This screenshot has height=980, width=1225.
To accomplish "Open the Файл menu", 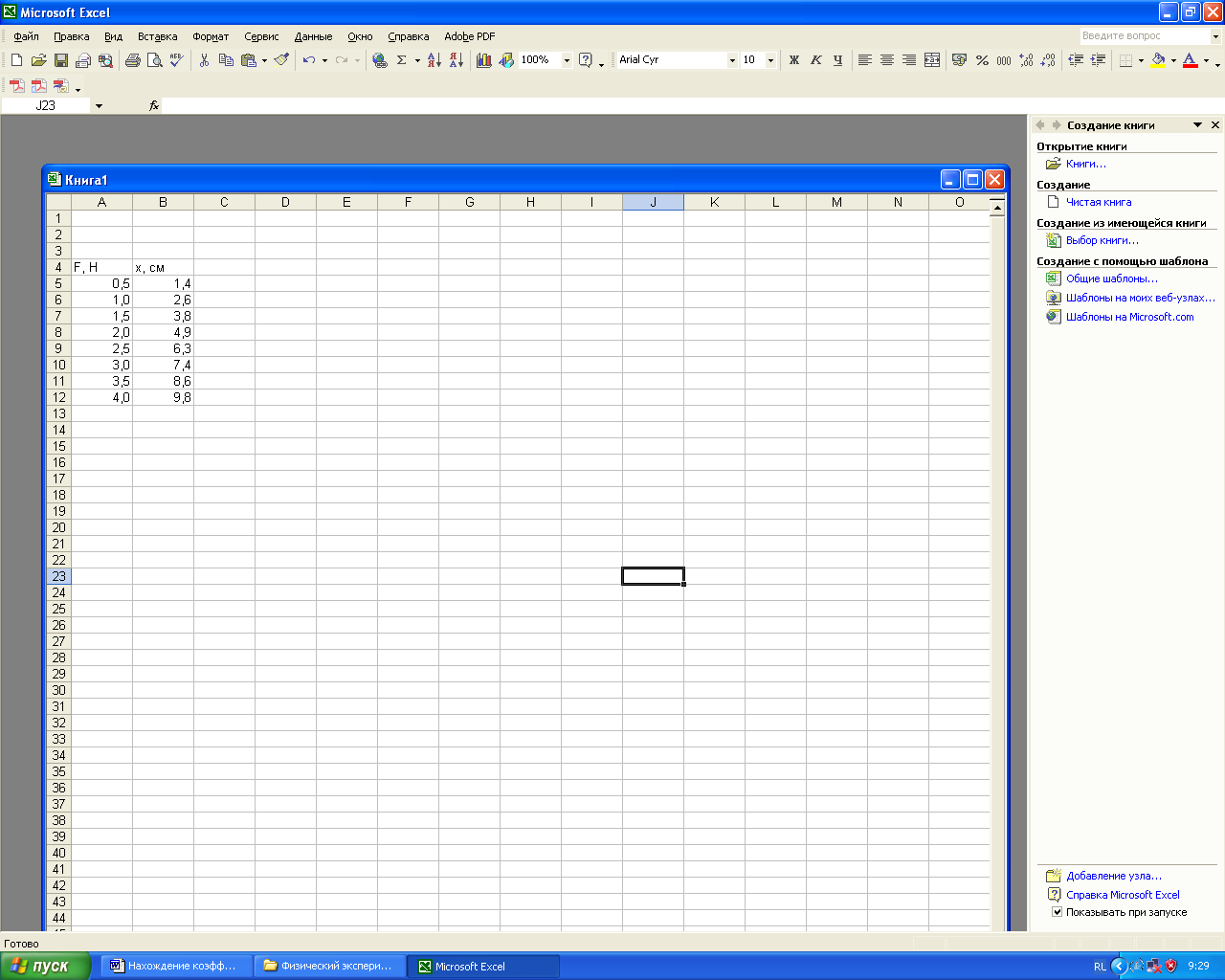I will pyautogui.click(x=26, y=36).
